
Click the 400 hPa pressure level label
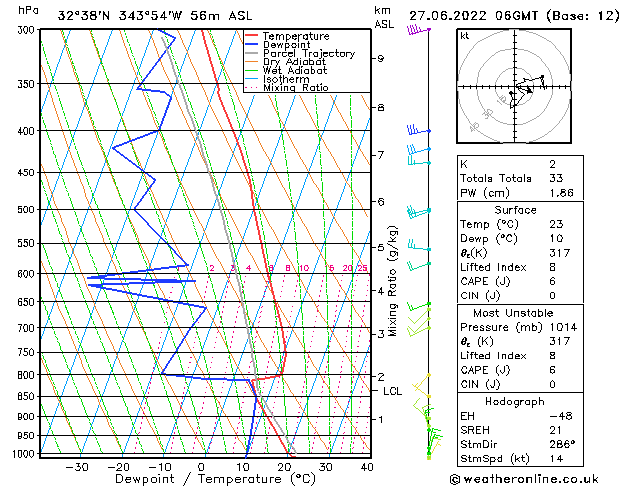(x=28, y=131)
